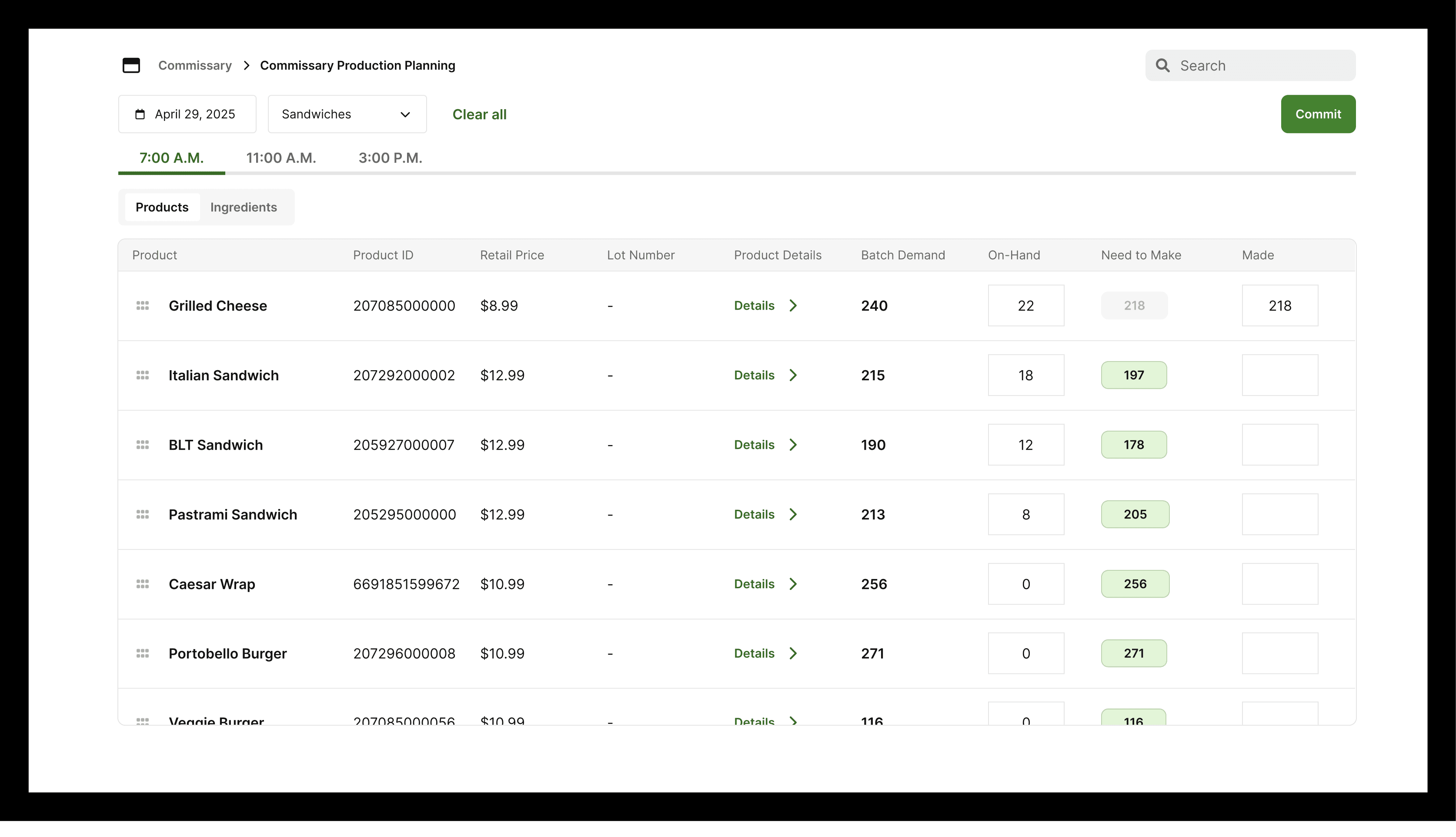Viewport: 1456px width, 837px height.
Task: Switch to Ingredients view toggle
Action: 244,207
